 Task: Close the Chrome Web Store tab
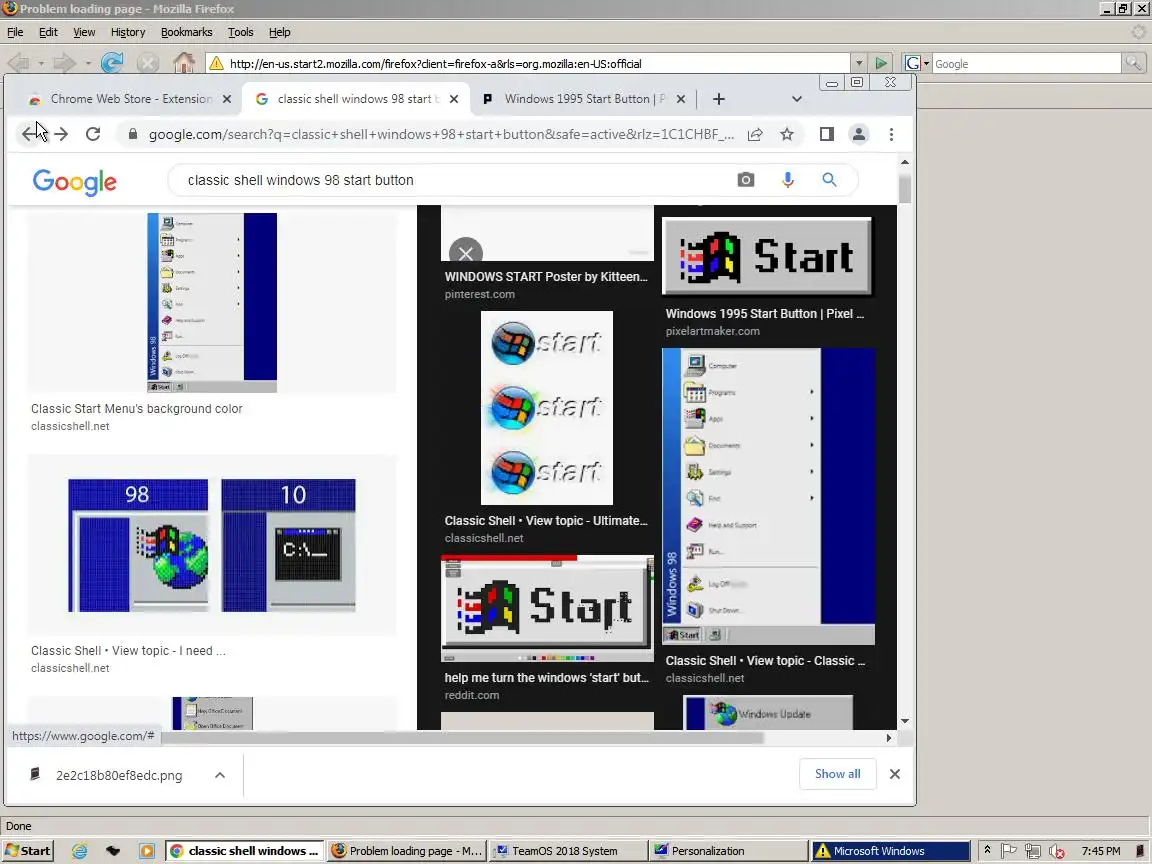[x=227, y=98]
